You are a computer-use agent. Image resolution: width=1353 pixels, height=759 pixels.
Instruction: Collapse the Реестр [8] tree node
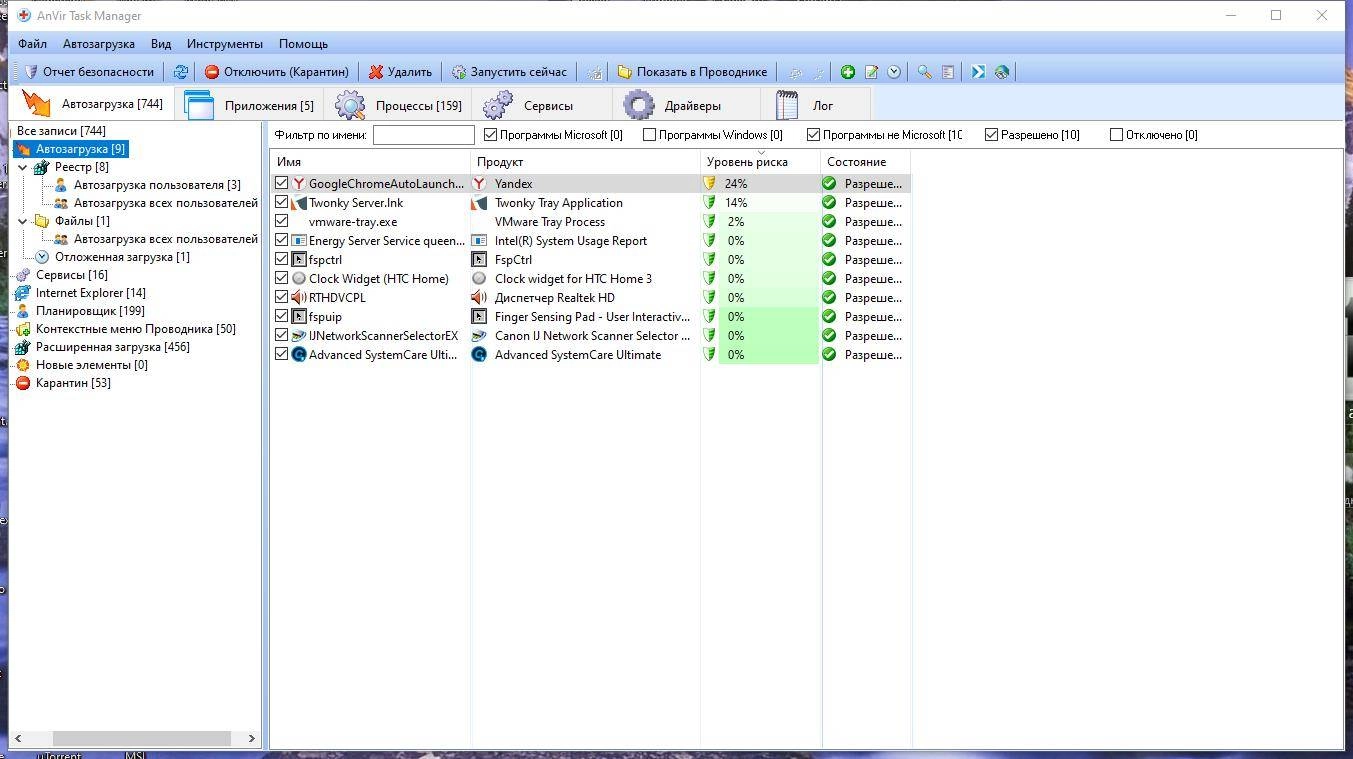(x=23, y=167)
